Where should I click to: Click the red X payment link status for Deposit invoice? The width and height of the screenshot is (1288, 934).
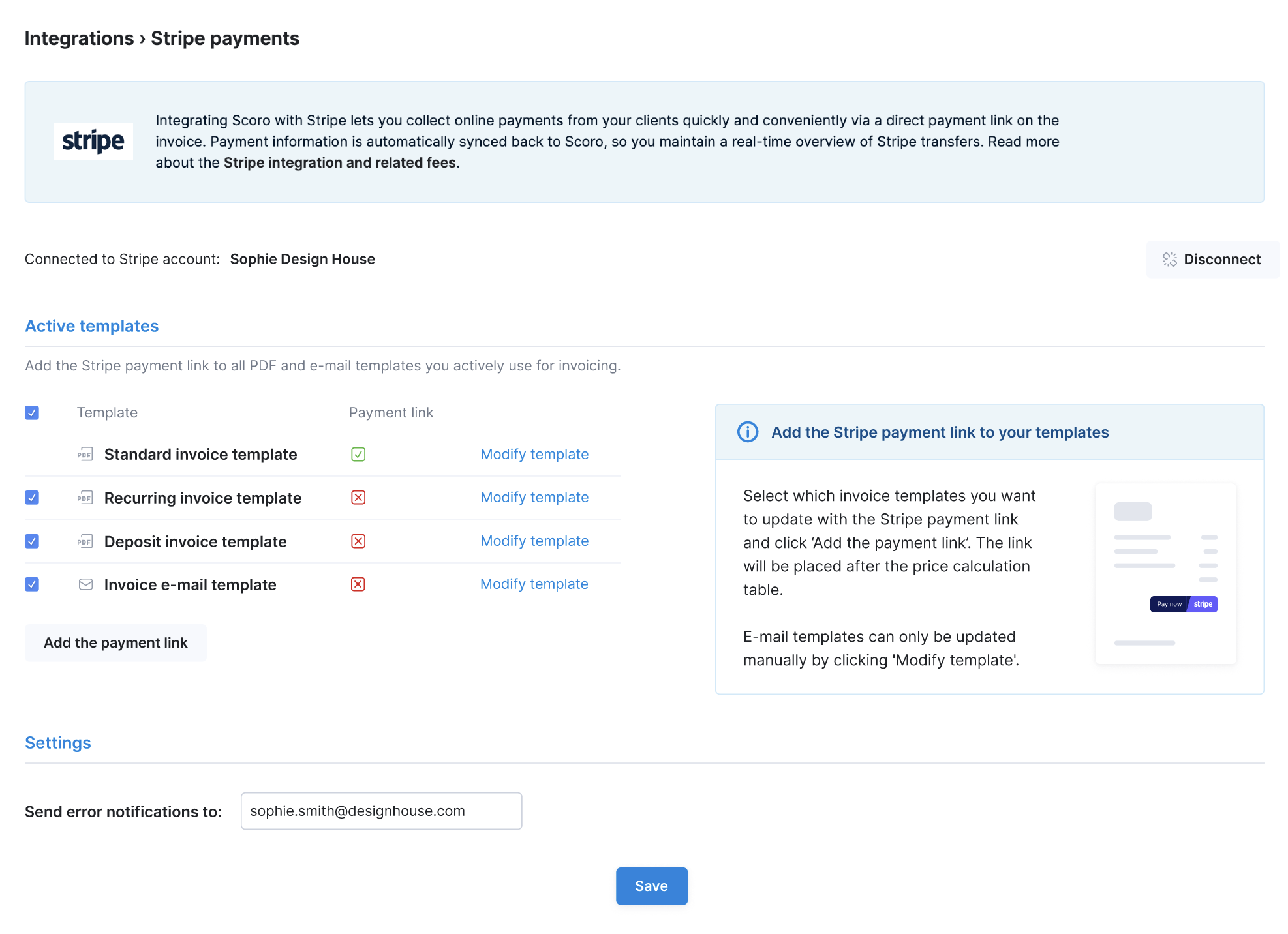point(358,541)
